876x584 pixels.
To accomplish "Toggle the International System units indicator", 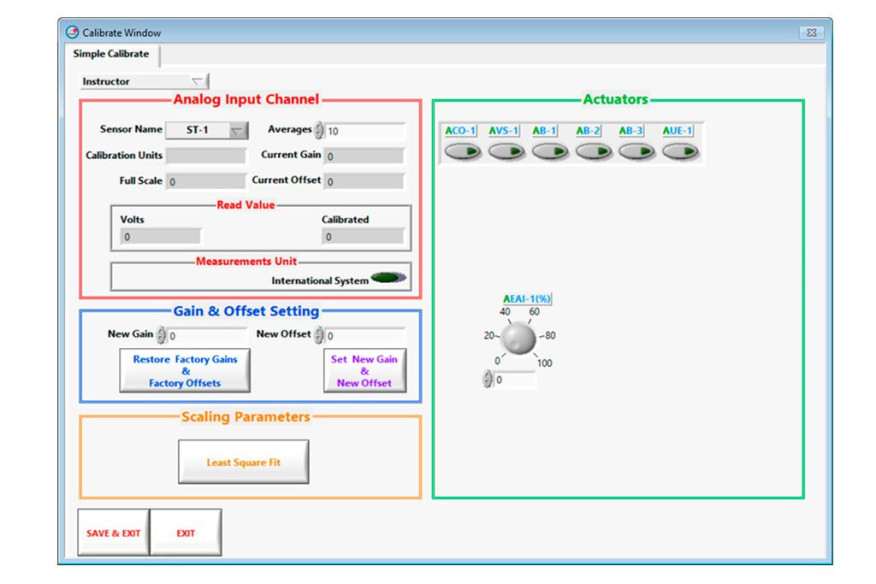I will point(388,278).
